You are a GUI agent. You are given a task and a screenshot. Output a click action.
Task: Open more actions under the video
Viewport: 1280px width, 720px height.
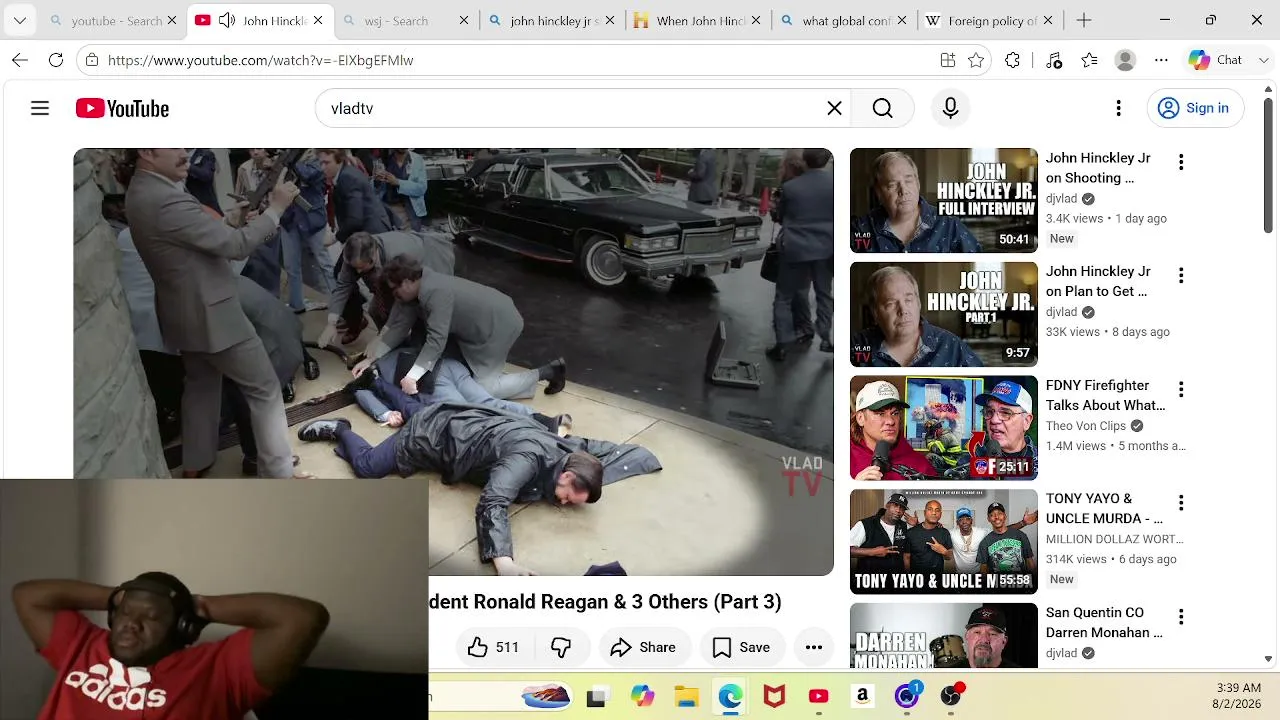814,647
